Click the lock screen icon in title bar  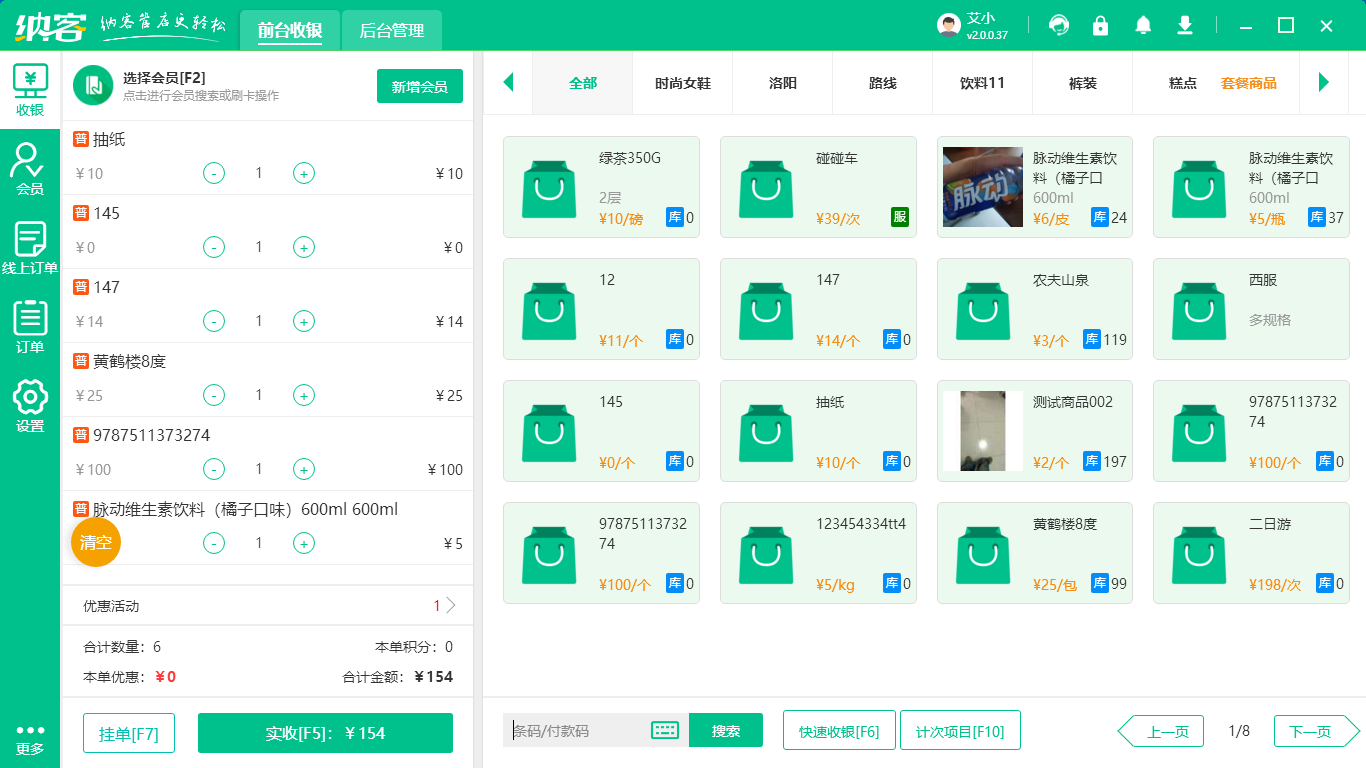(x=1100, y=24)
